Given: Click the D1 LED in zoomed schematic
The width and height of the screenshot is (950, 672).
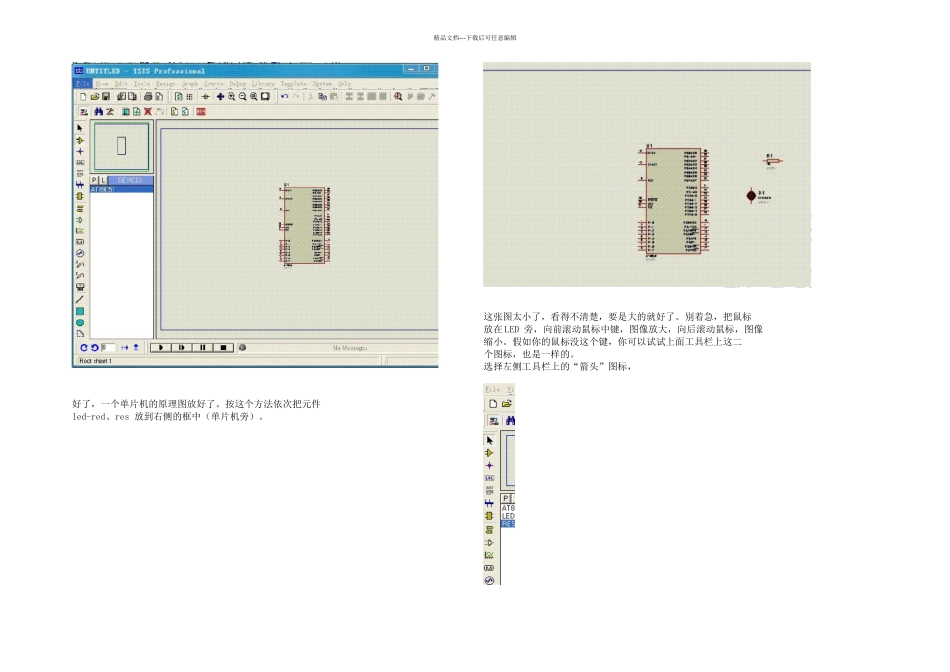Looking at the screenshot, I should coord(752,196).
